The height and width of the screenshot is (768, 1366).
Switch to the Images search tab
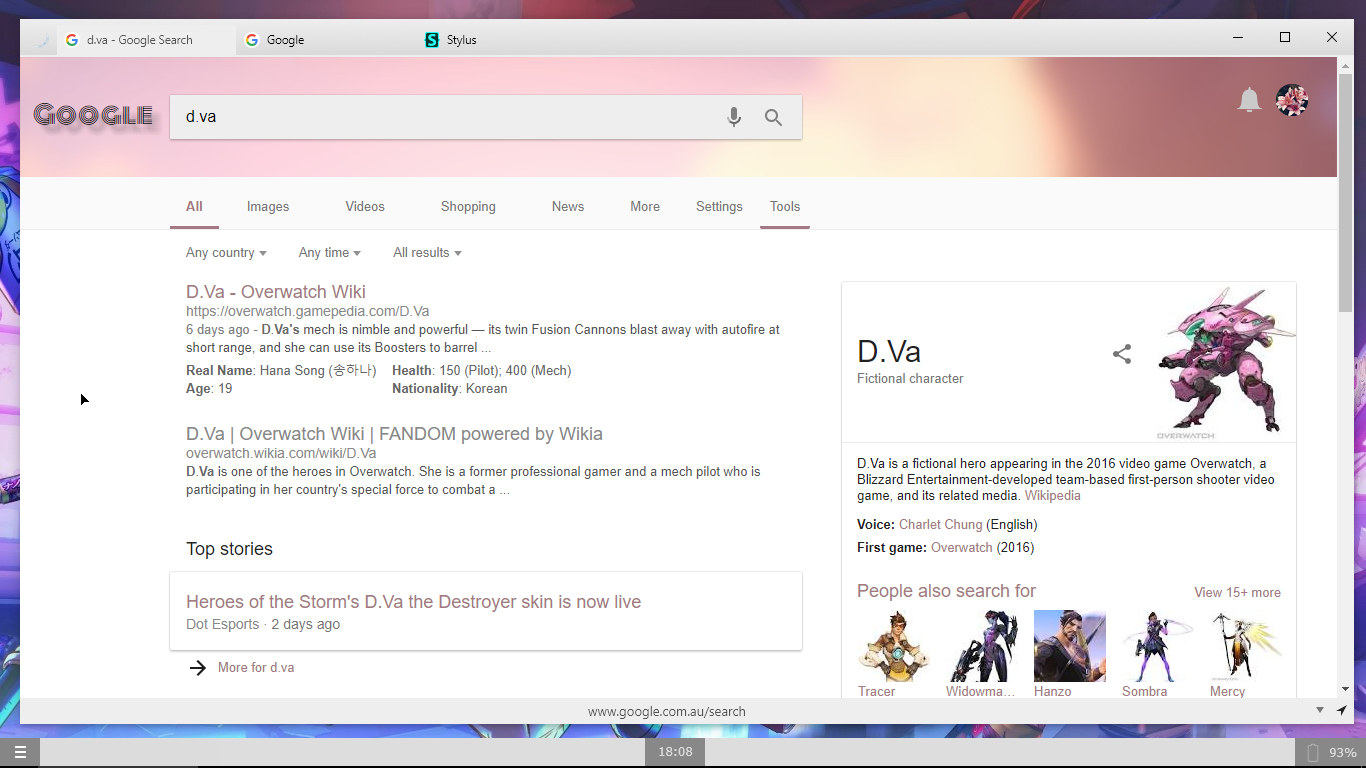coord(267,206)
